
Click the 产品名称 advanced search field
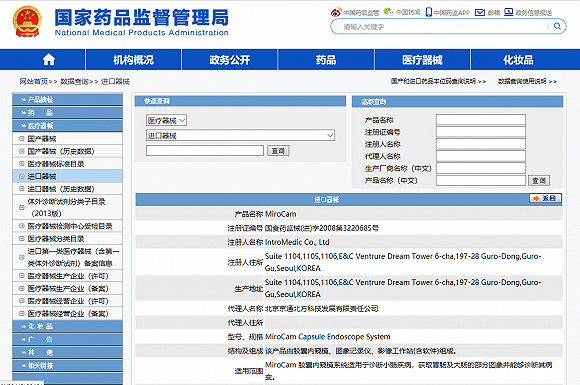point(480,119)
